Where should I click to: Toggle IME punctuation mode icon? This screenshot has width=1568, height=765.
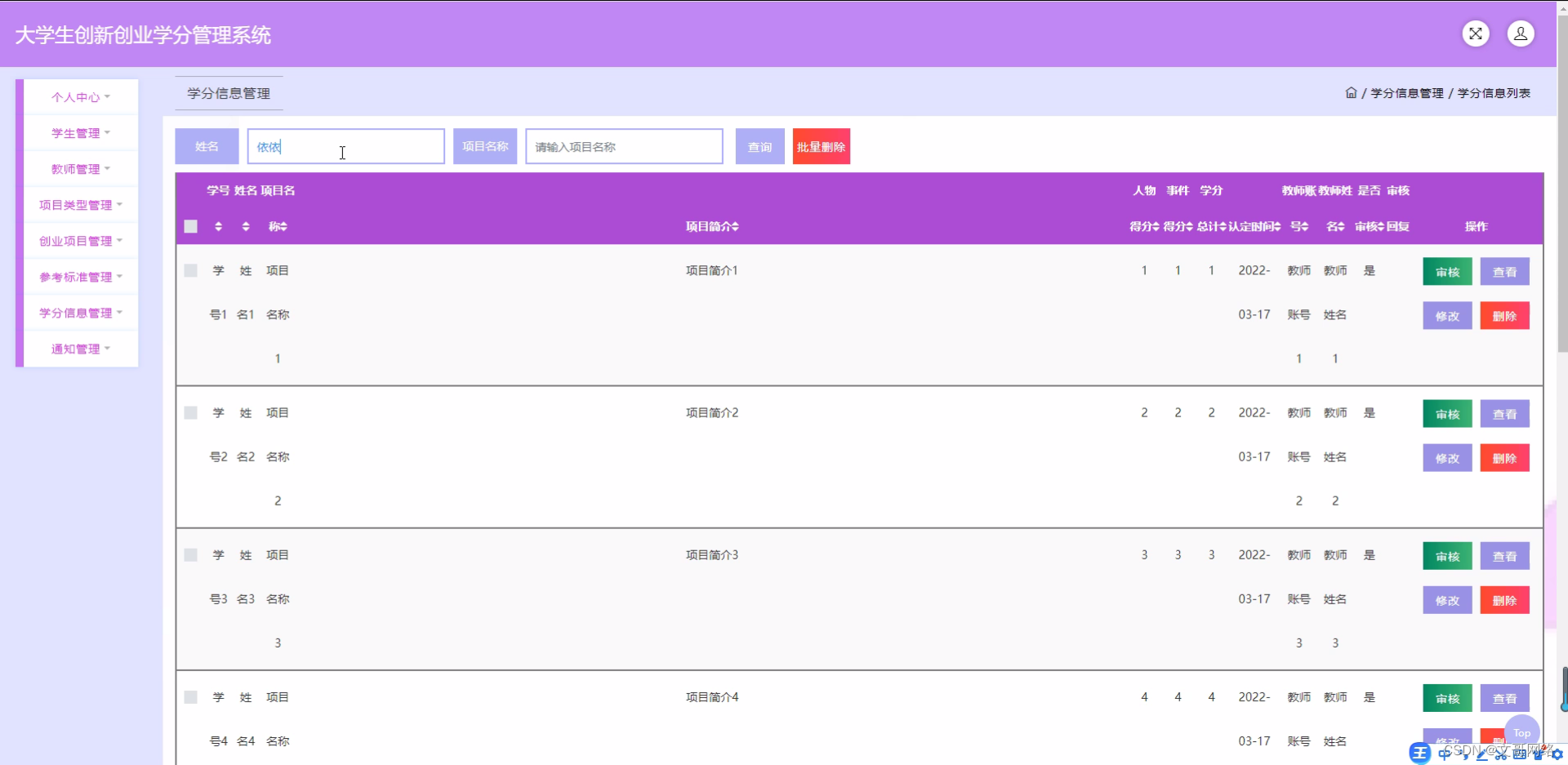coord(1463,754)
